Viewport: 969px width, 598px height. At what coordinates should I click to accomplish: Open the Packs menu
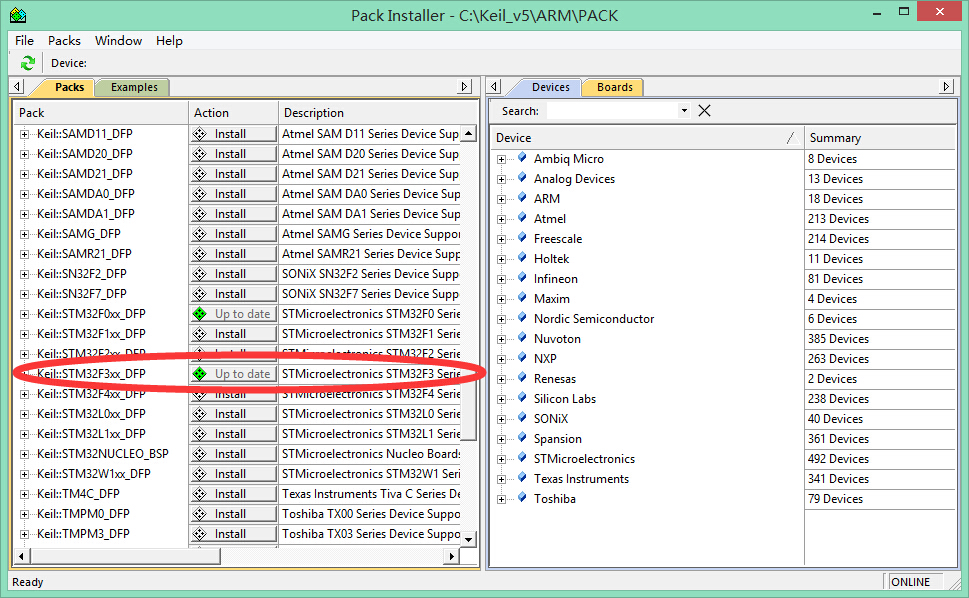coord(64,41)
